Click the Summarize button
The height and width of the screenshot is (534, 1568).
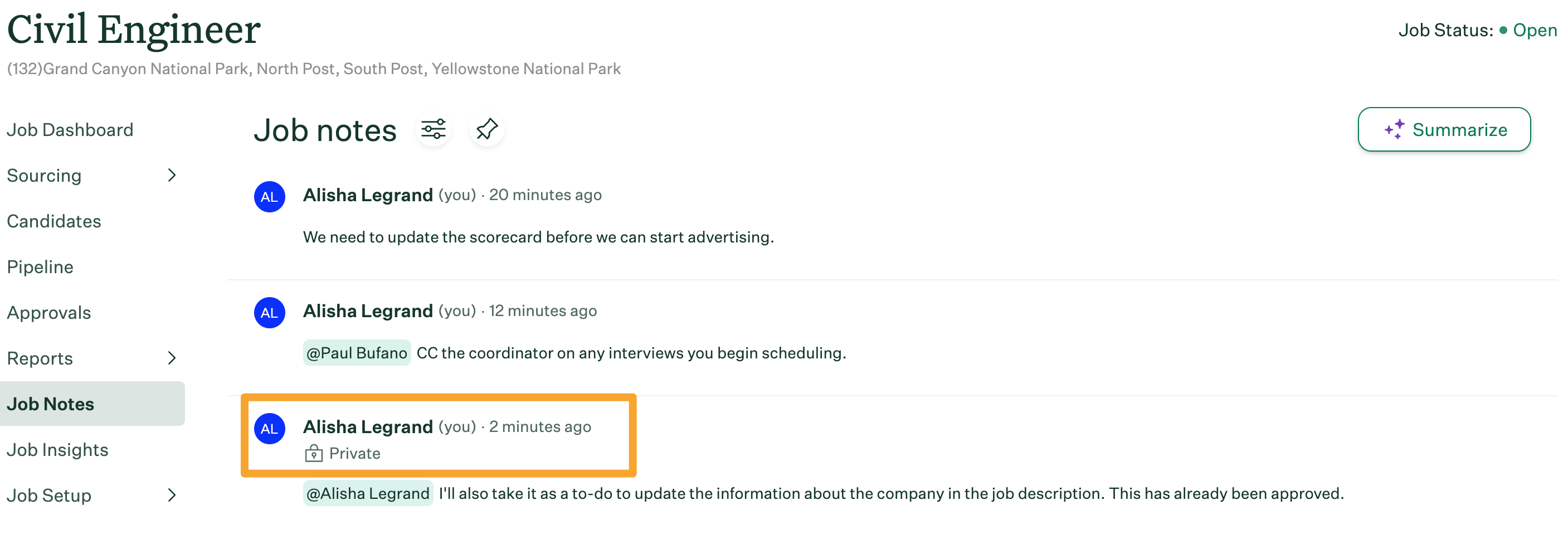click(1444, 129)
